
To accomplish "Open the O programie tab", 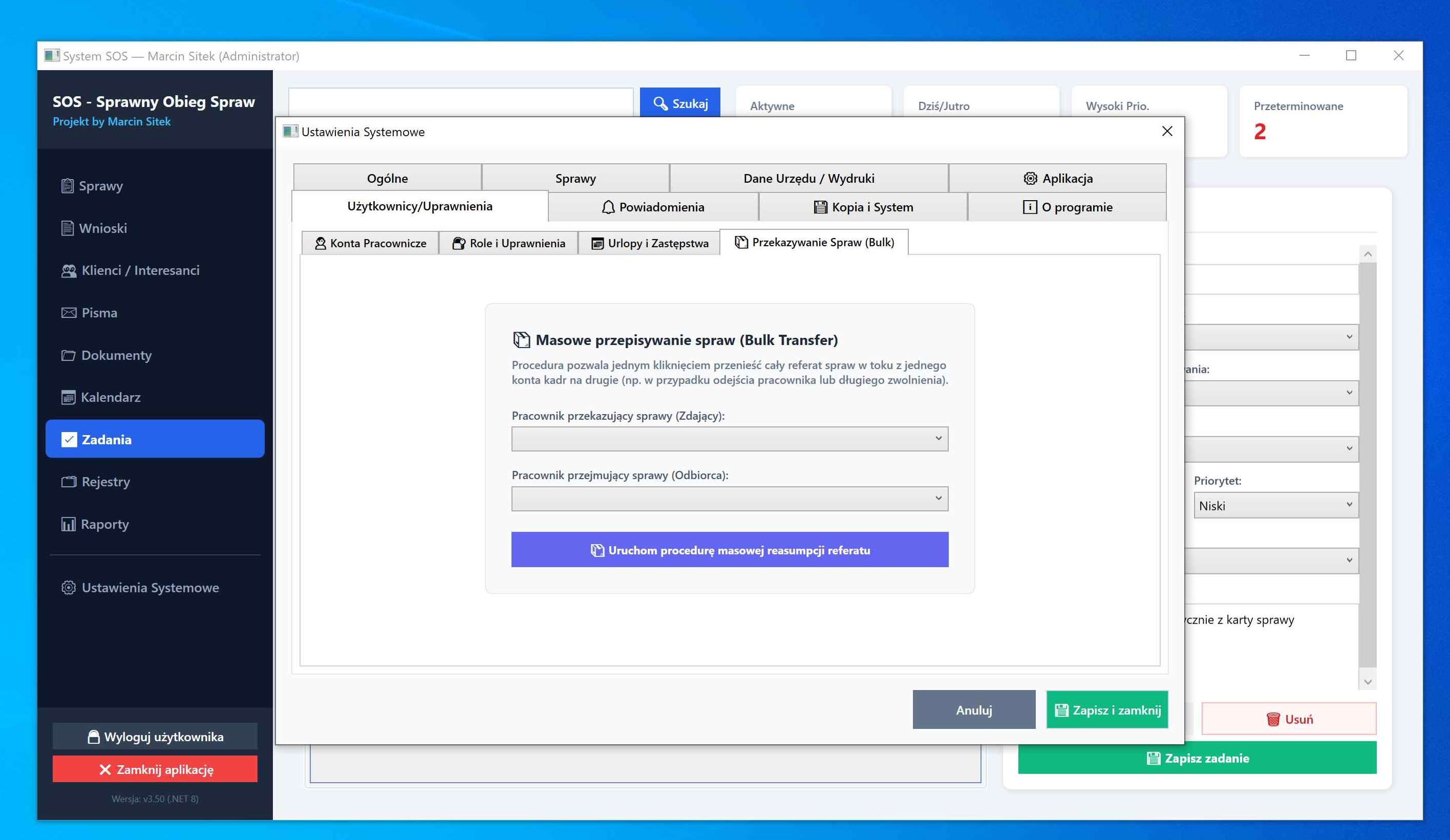I will [x=1068, y=207].
